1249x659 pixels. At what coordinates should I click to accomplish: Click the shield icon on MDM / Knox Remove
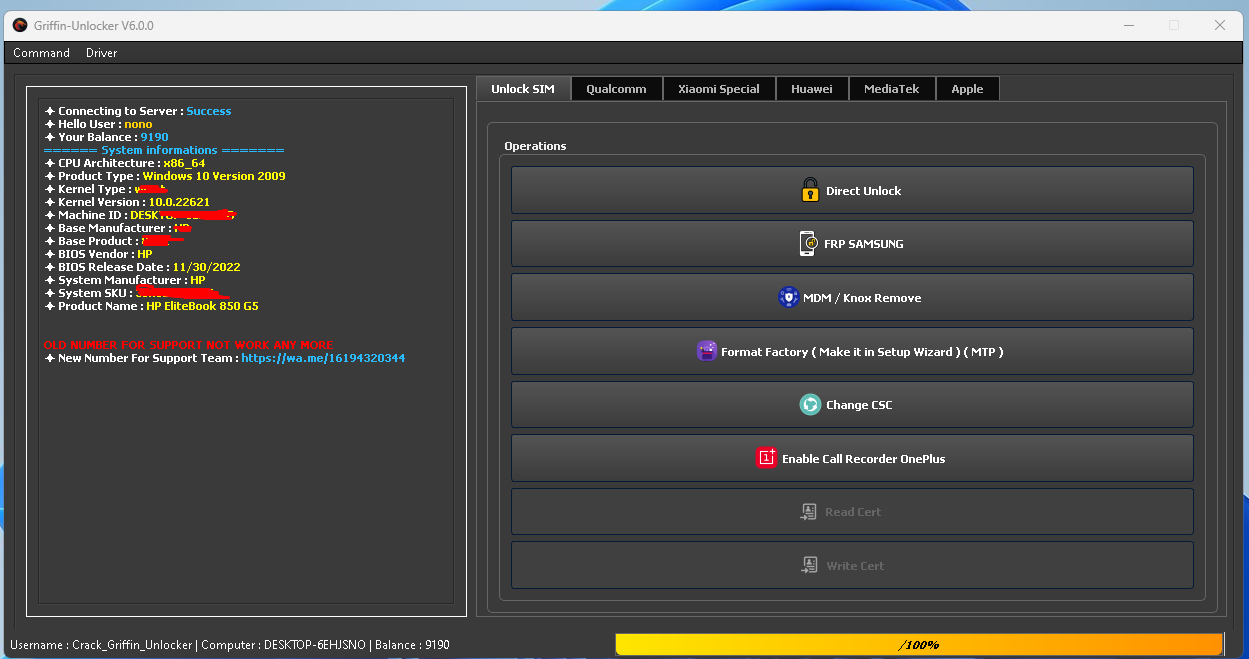[x=789, y=297]
